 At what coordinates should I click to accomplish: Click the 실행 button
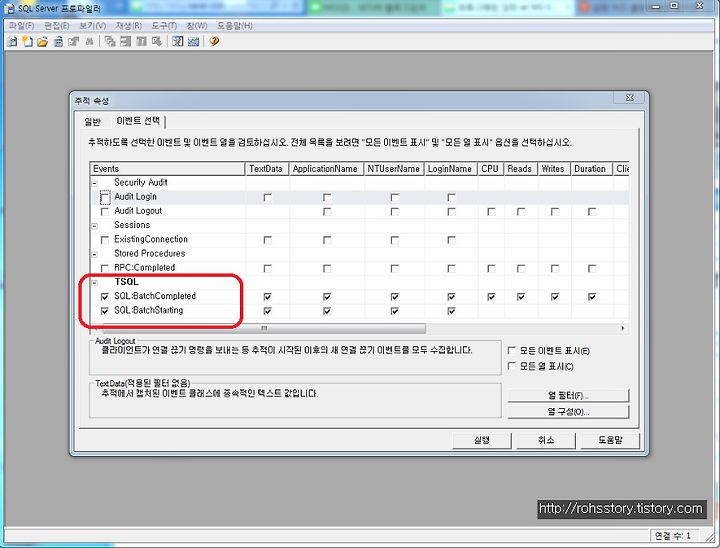click(482, 441)
